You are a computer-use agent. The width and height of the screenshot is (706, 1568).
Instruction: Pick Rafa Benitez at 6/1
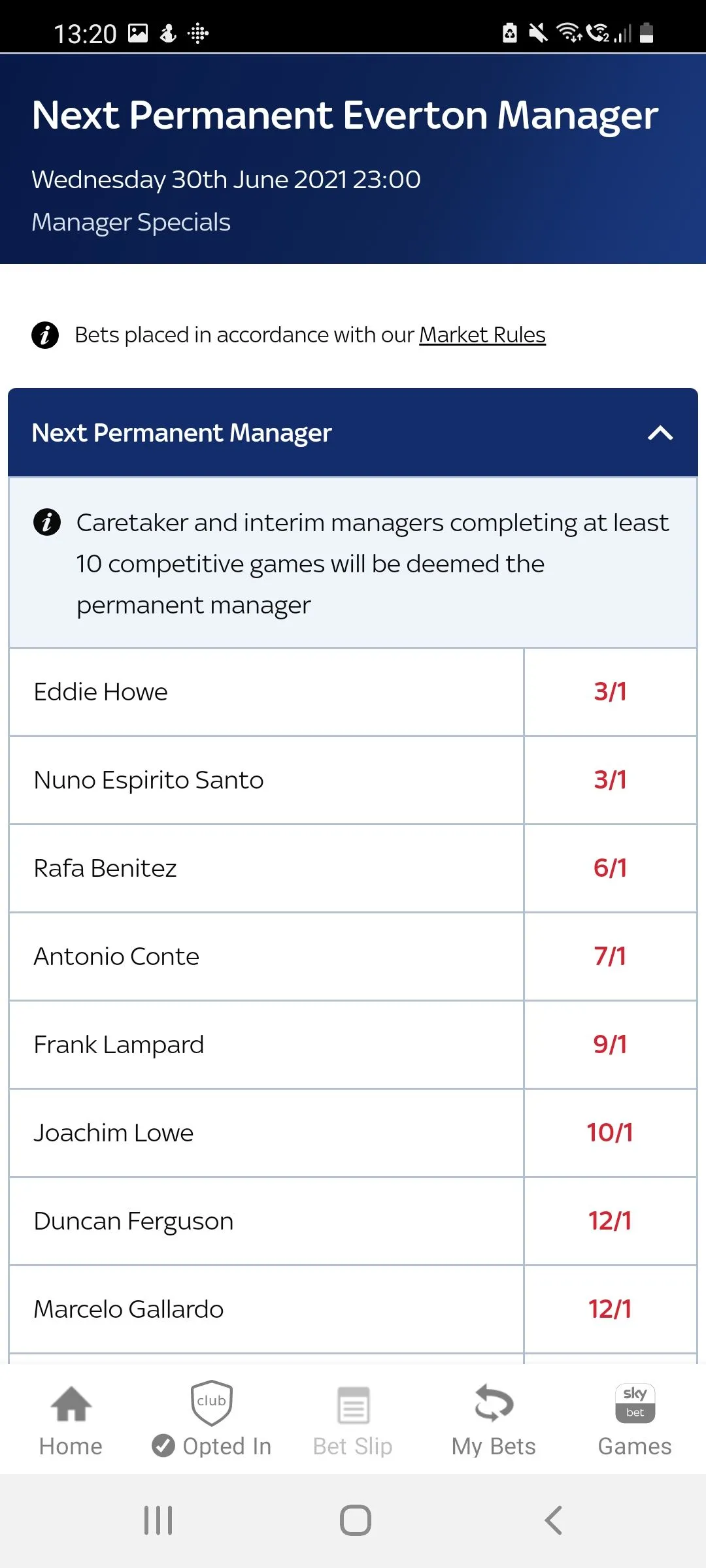[x=610, y=868]
